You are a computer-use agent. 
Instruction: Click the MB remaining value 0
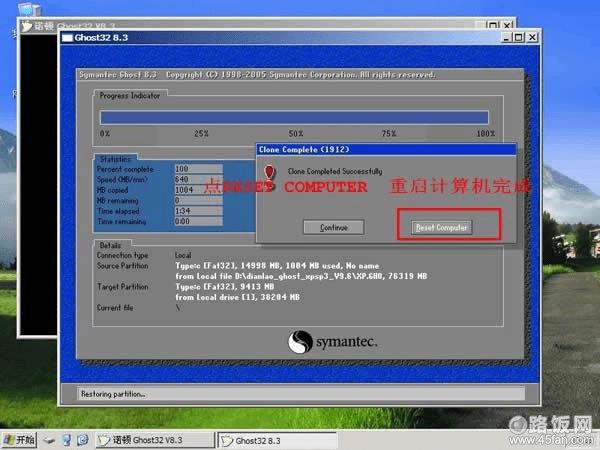tap(199, 200)
